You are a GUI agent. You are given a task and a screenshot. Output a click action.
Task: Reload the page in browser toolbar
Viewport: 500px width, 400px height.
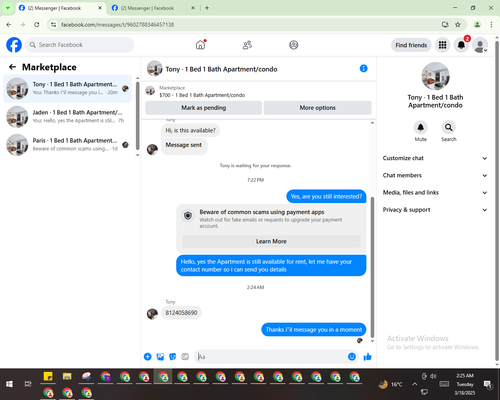37,24
